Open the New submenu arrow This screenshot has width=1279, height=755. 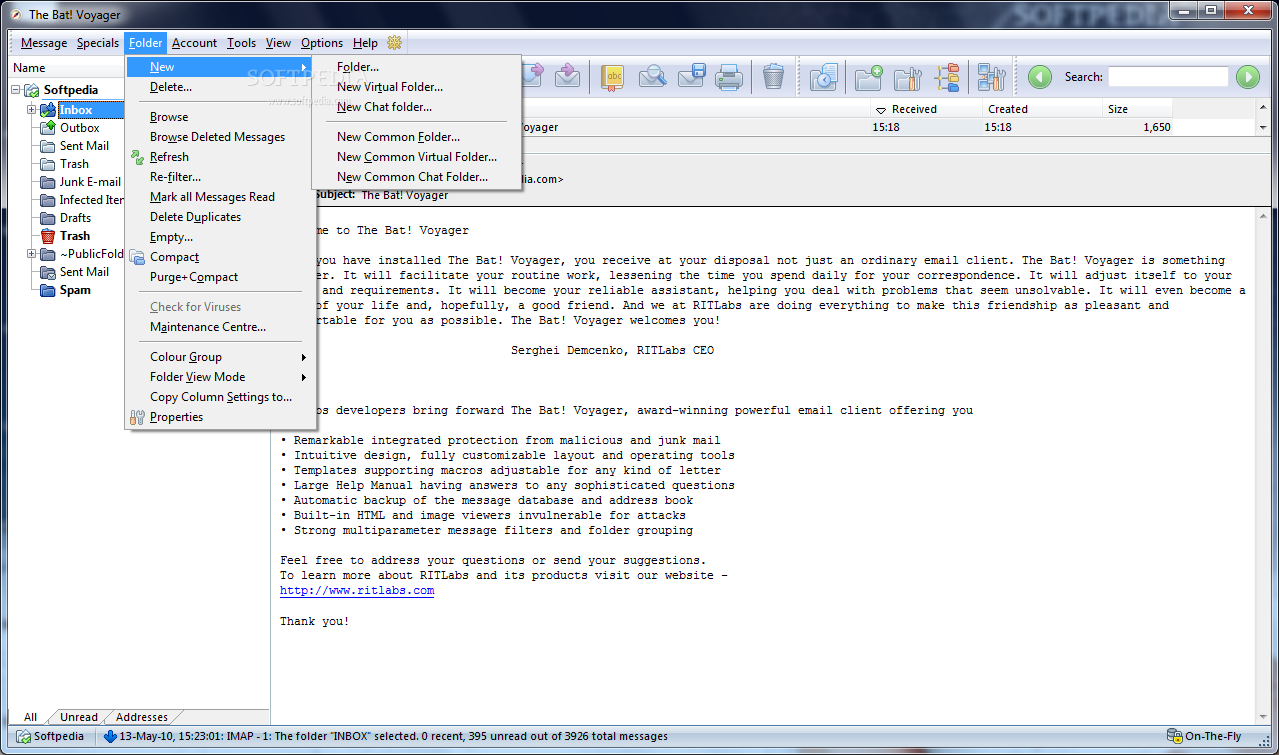[304, 67]
